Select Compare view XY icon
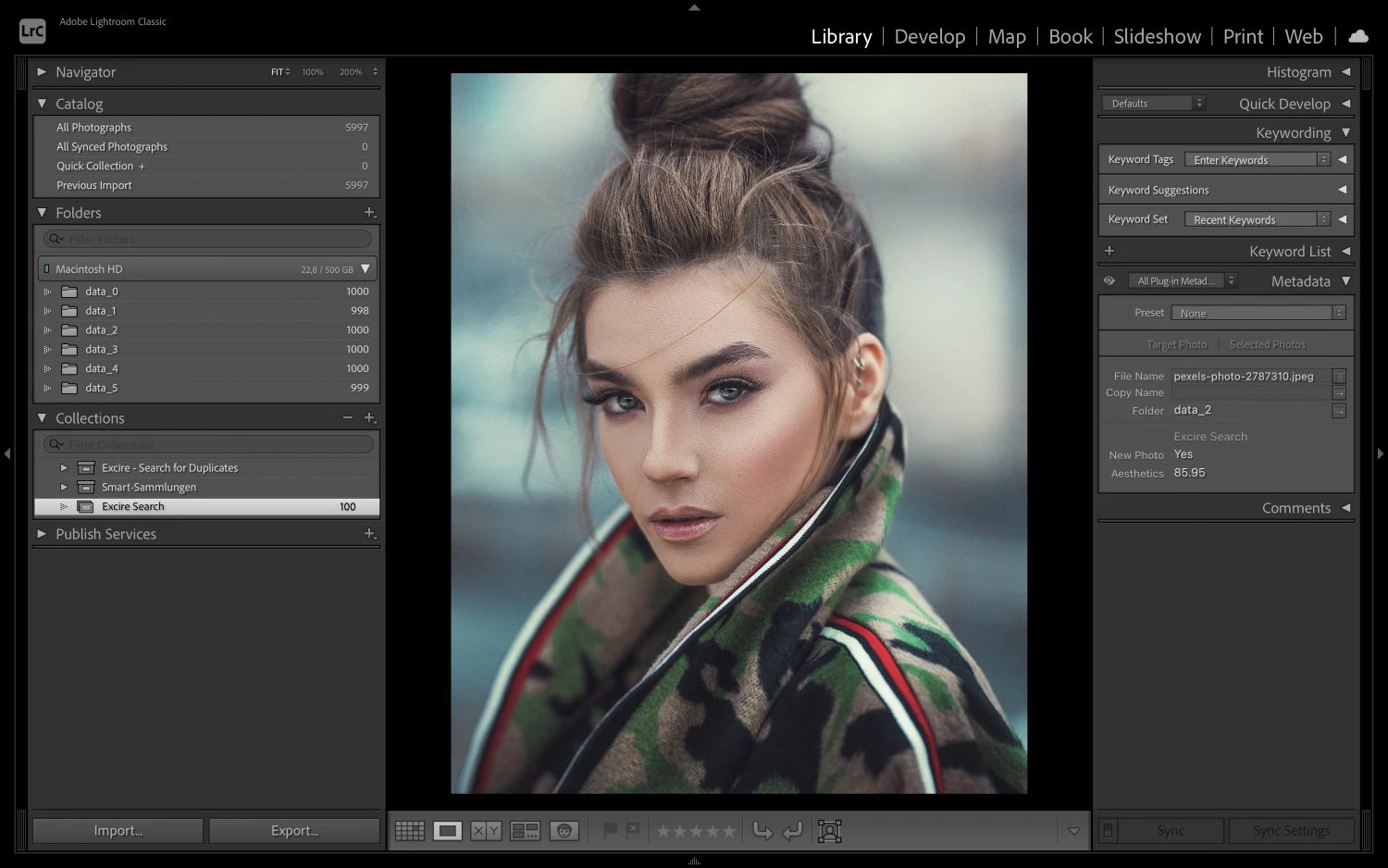This screenshot has height=868, width=1388. (x=486, y=831)
